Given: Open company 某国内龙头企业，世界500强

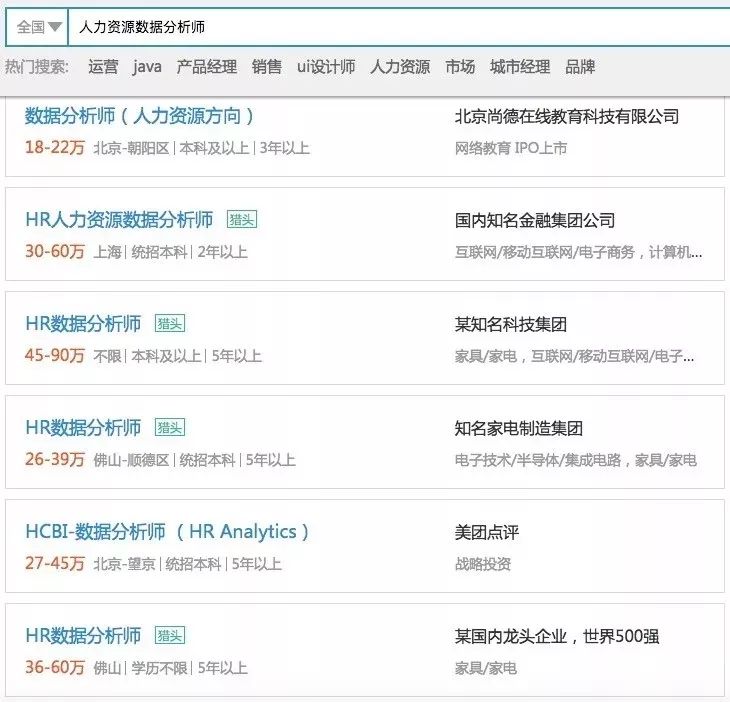Looking at the screenshot, I should tap(557, 636).
